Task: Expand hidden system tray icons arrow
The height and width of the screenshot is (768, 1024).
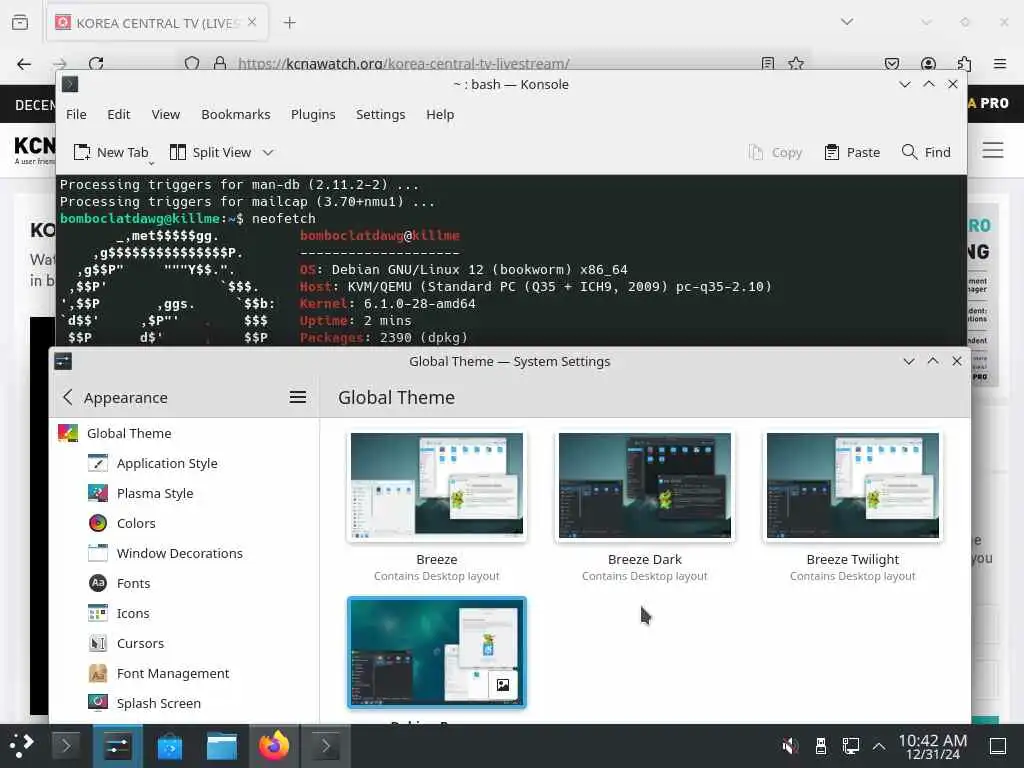Action: coord(879,746)
